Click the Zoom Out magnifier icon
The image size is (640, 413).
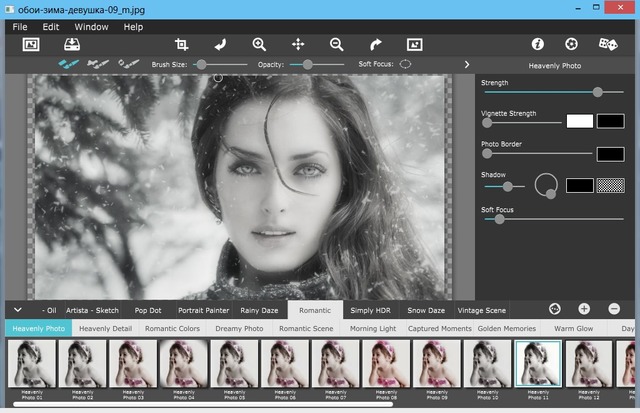337,45
